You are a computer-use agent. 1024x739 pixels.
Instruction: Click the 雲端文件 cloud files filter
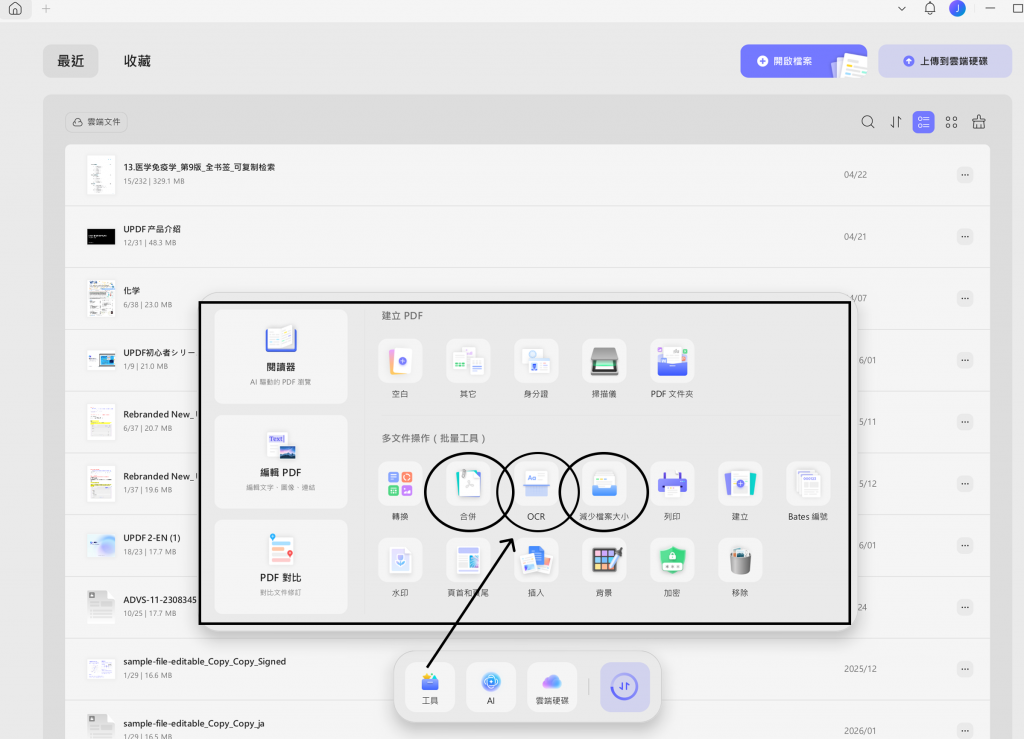tap(97, 122)
